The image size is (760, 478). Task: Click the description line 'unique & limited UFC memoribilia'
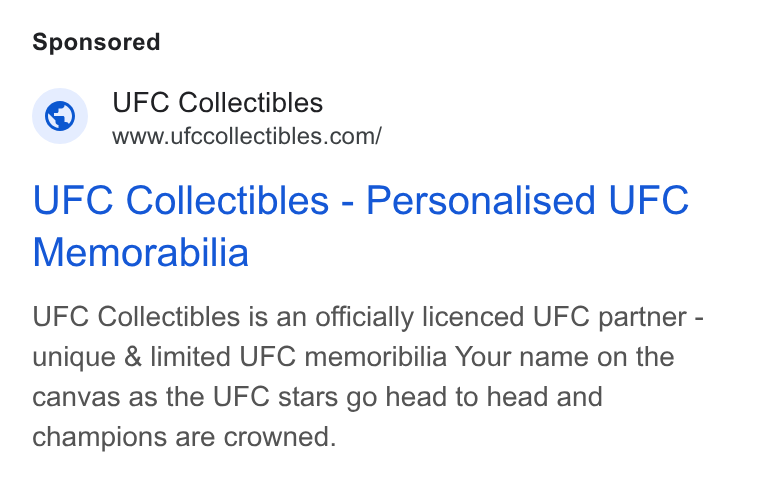point(239,357)
